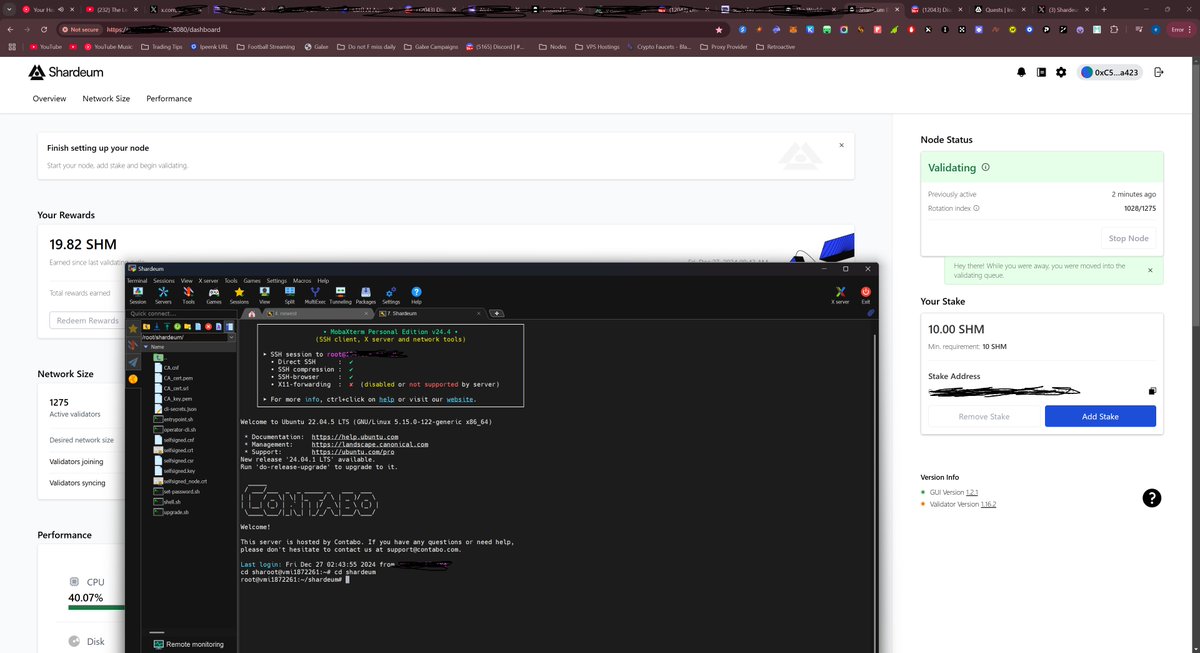Collapse the Name column tree in SFTP browser

coord(146,347)
